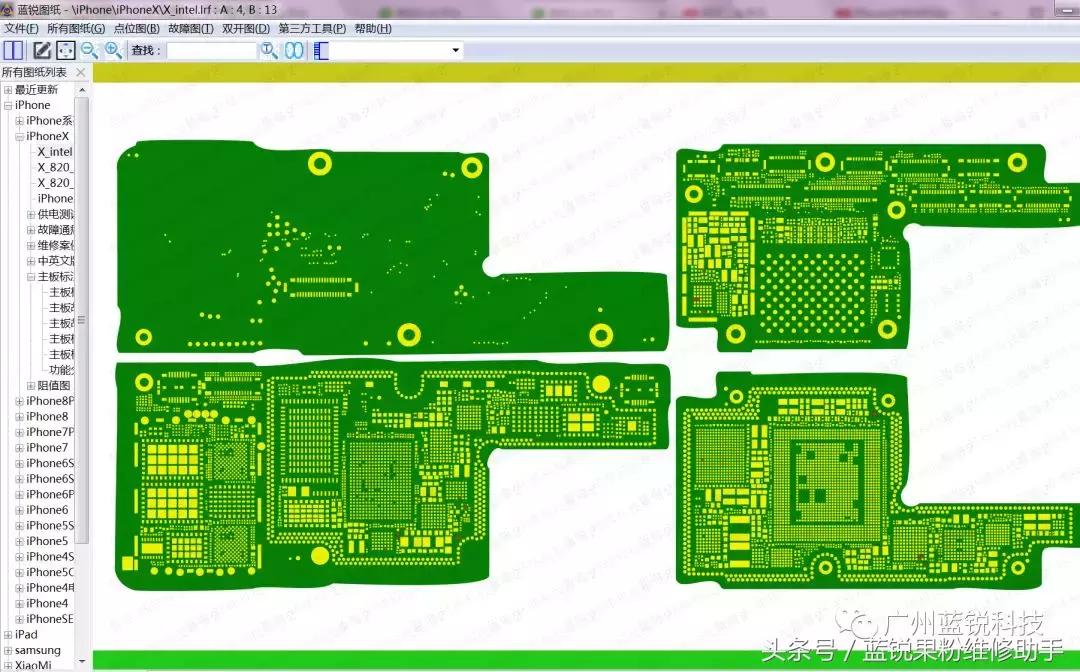Select the 主板标 tree item label
Image resolution: width=1080 pixels, height=672 pixels.
pos(55,277)
